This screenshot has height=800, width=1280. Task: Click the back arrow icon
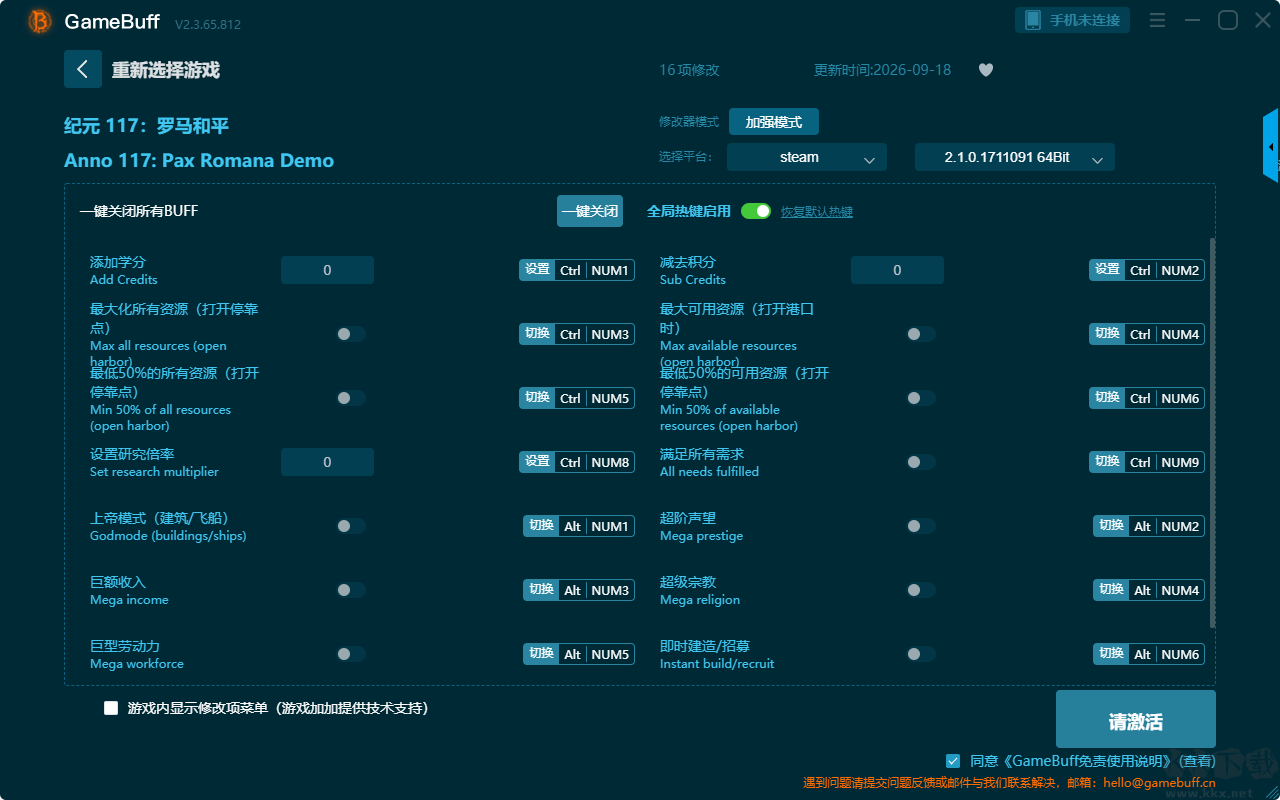[x=83, y=69]
